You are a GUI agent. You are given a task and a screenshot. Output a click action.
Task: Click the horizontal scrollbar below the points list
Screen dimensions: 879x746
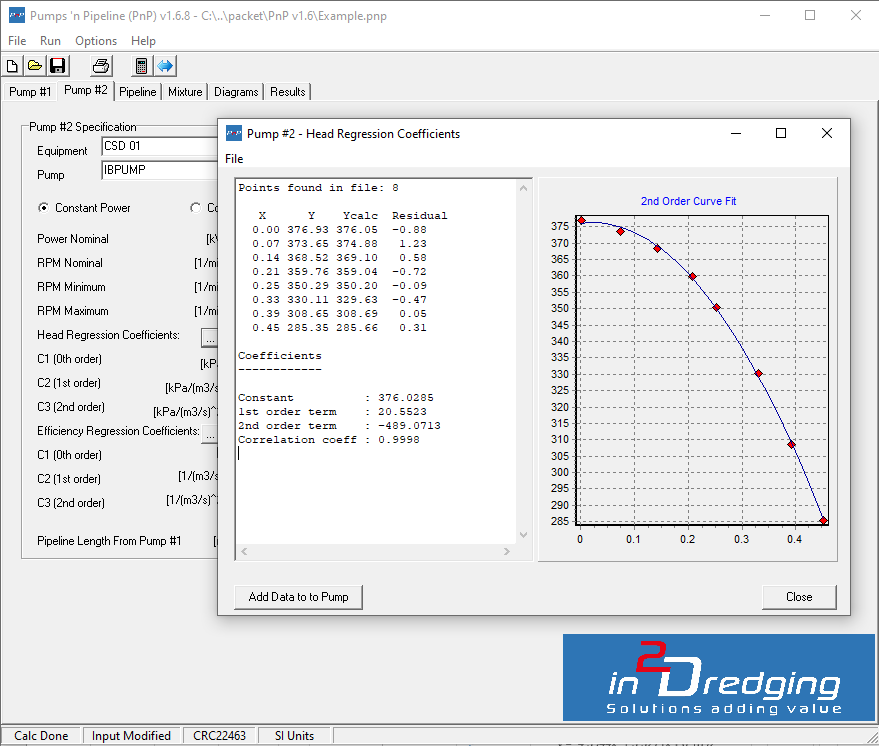click(375, 550)
